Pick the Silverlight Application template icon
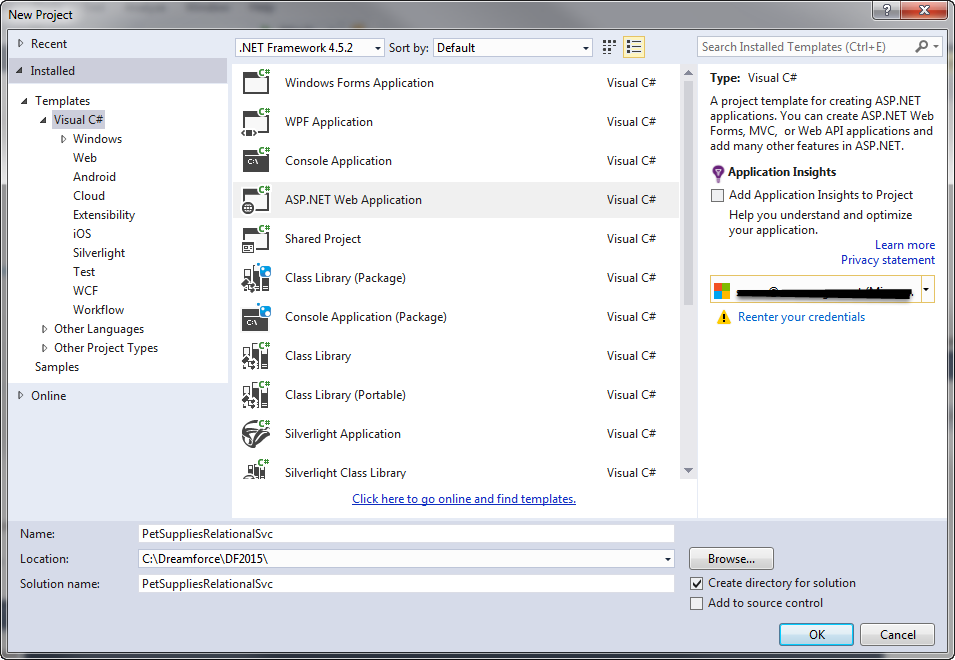The height and width of the screenshot is (660, 955). tap(257, 434)
